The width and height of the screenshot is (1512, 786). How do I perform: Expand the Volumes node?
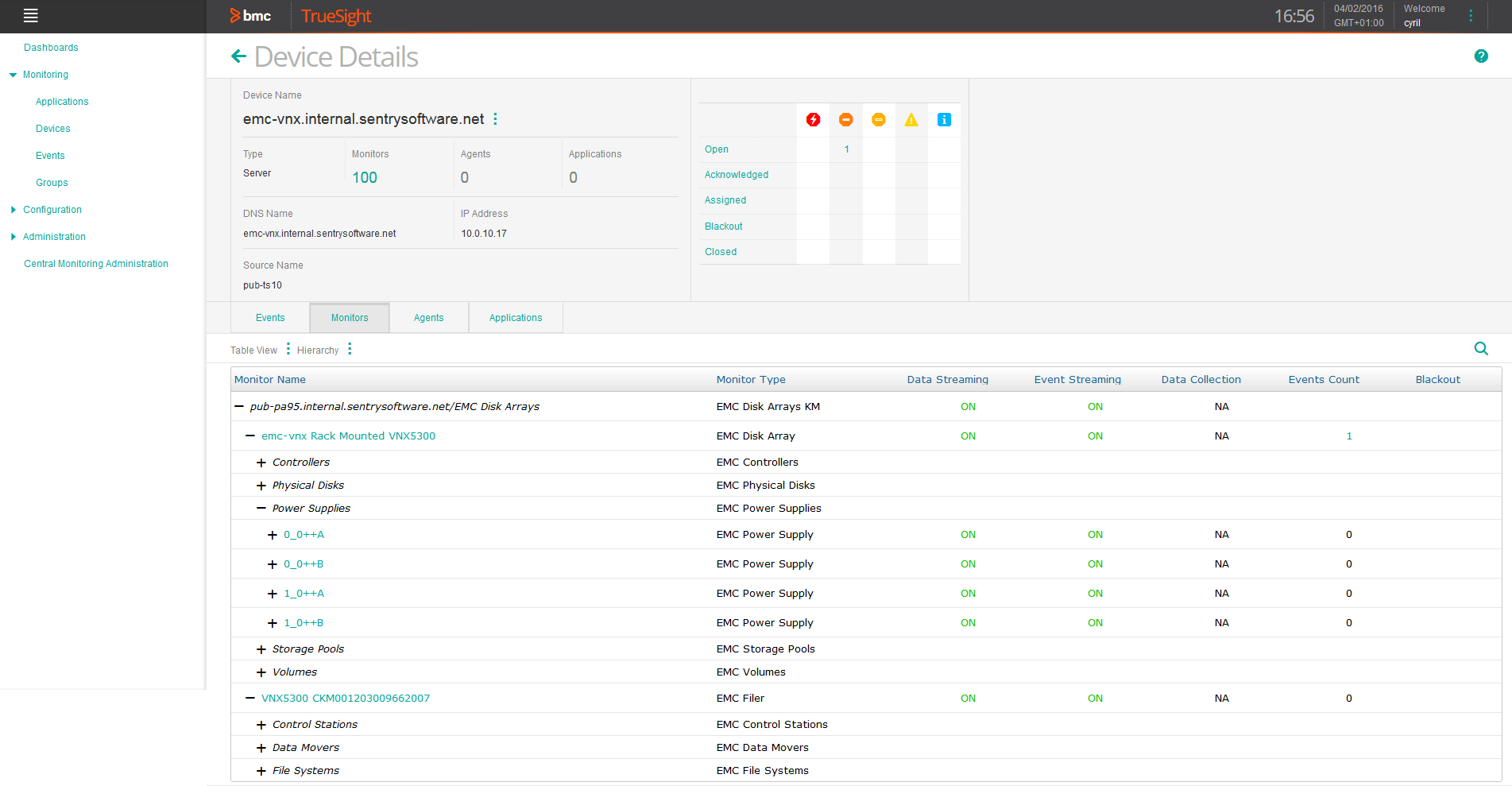261,672
